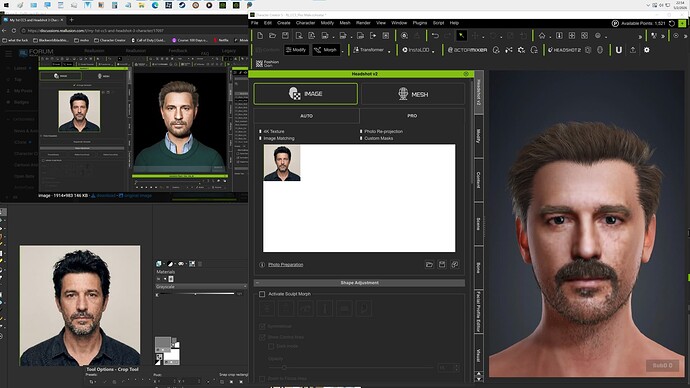
Task: Click the Transformer toolbar button
Action: [369, 50]
